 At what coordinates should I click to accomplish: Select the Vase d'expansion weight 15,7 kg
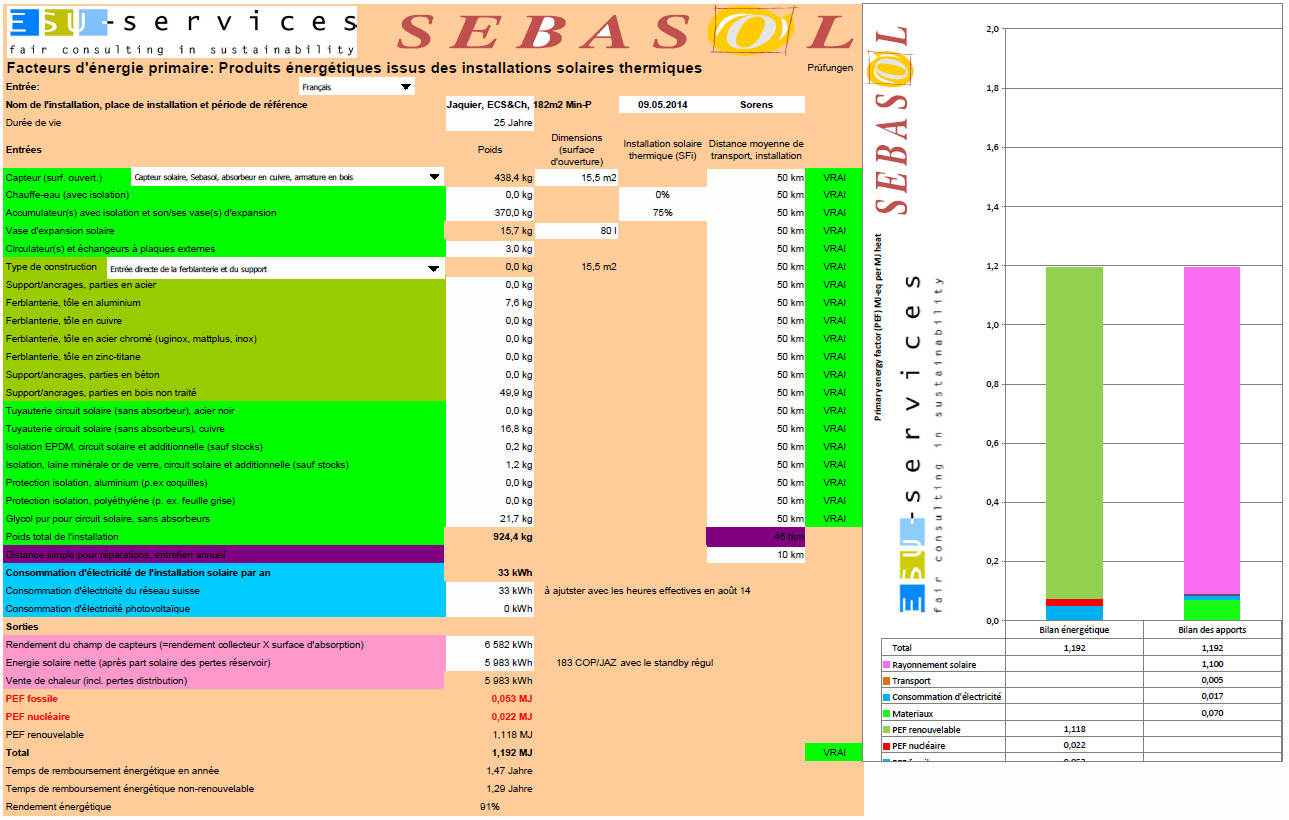[x=490, y=231]
